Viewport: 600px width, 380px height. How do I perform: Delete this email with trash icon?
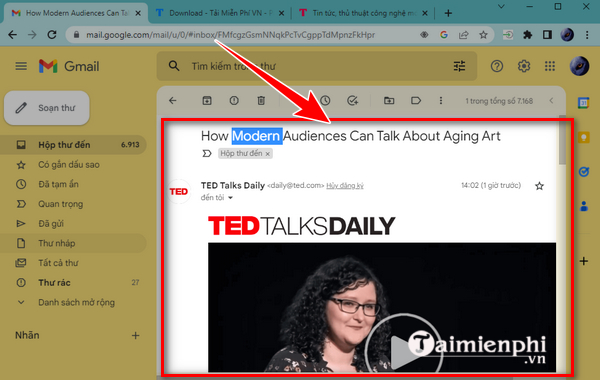click(261, 101)
